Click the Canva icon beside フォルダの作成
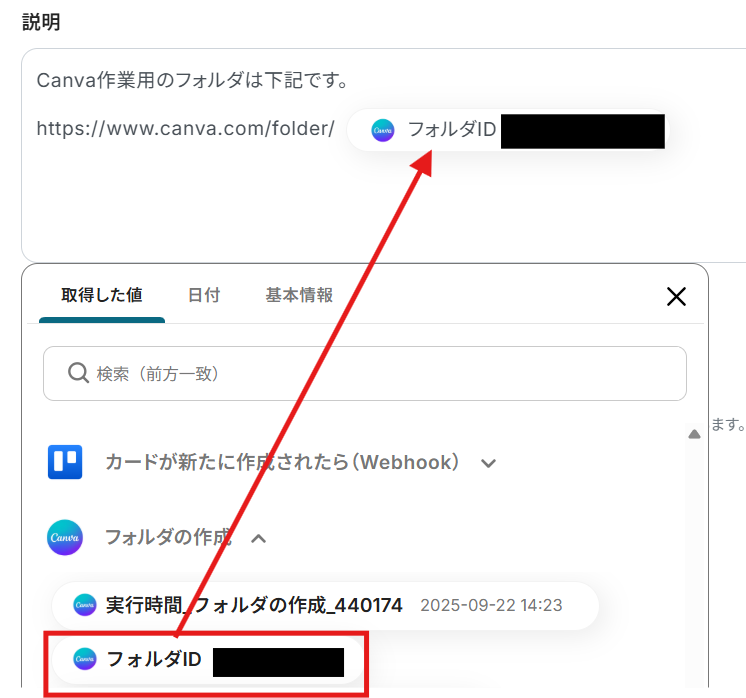 click(65, 537)
